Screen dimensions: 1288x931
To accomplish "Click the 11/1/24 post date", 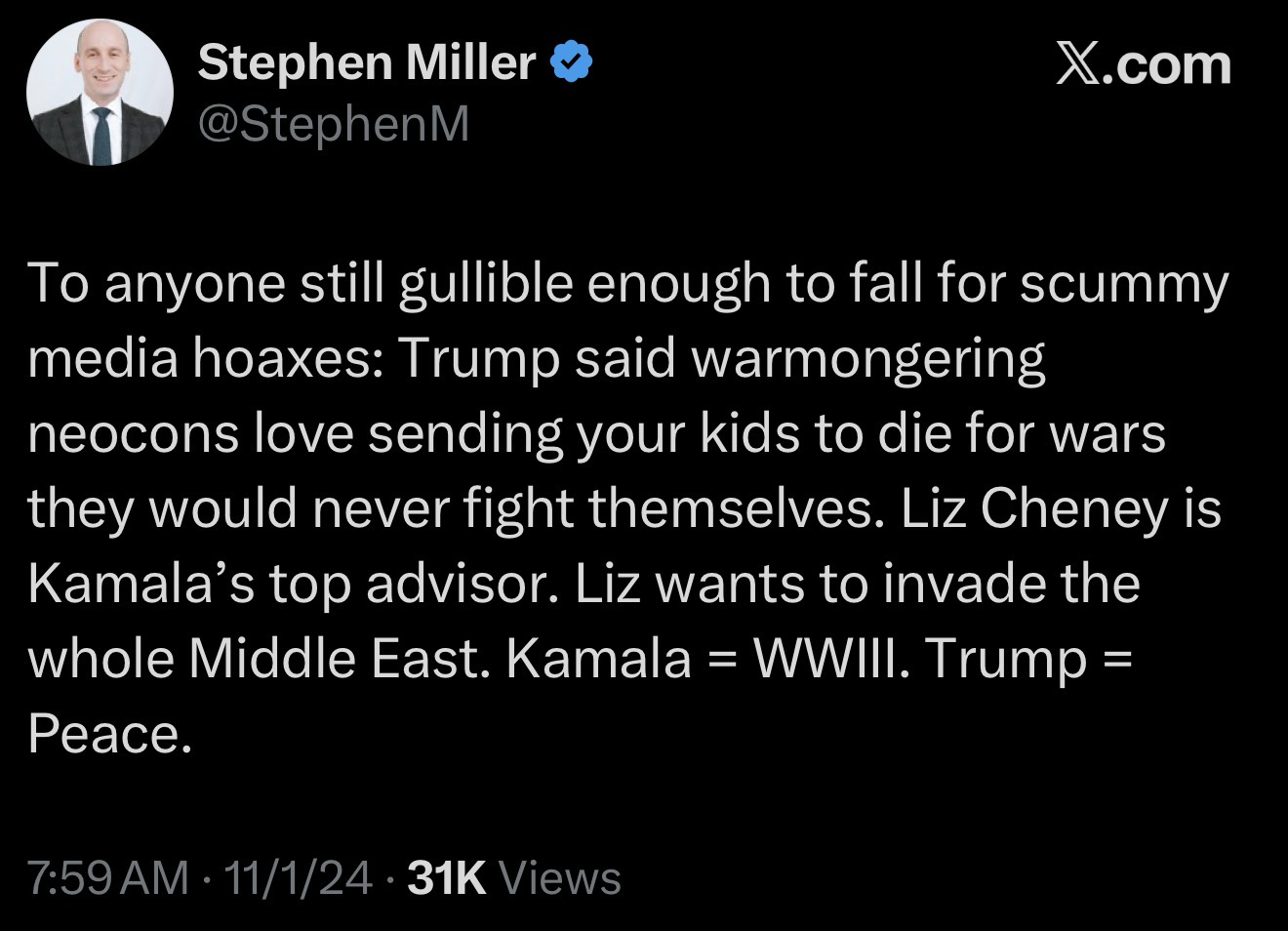I will pyautogui.click(x=298, y=877).
